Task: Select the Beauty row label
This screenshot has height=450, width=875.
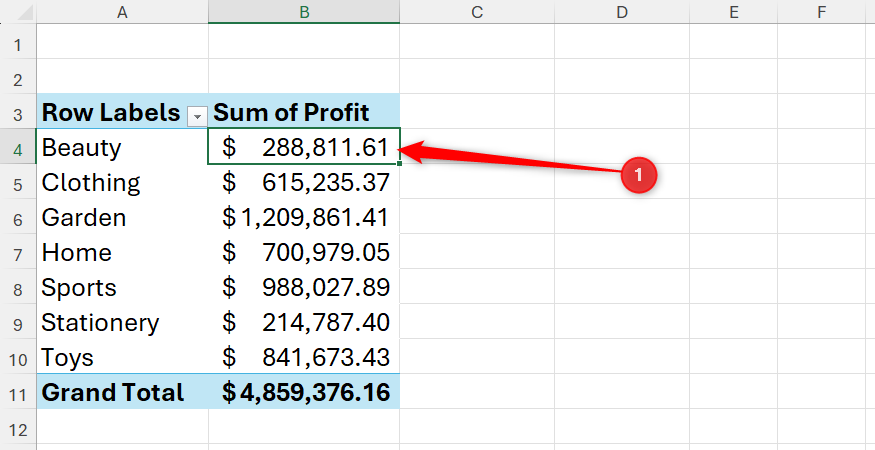Action: click(122, 146)
